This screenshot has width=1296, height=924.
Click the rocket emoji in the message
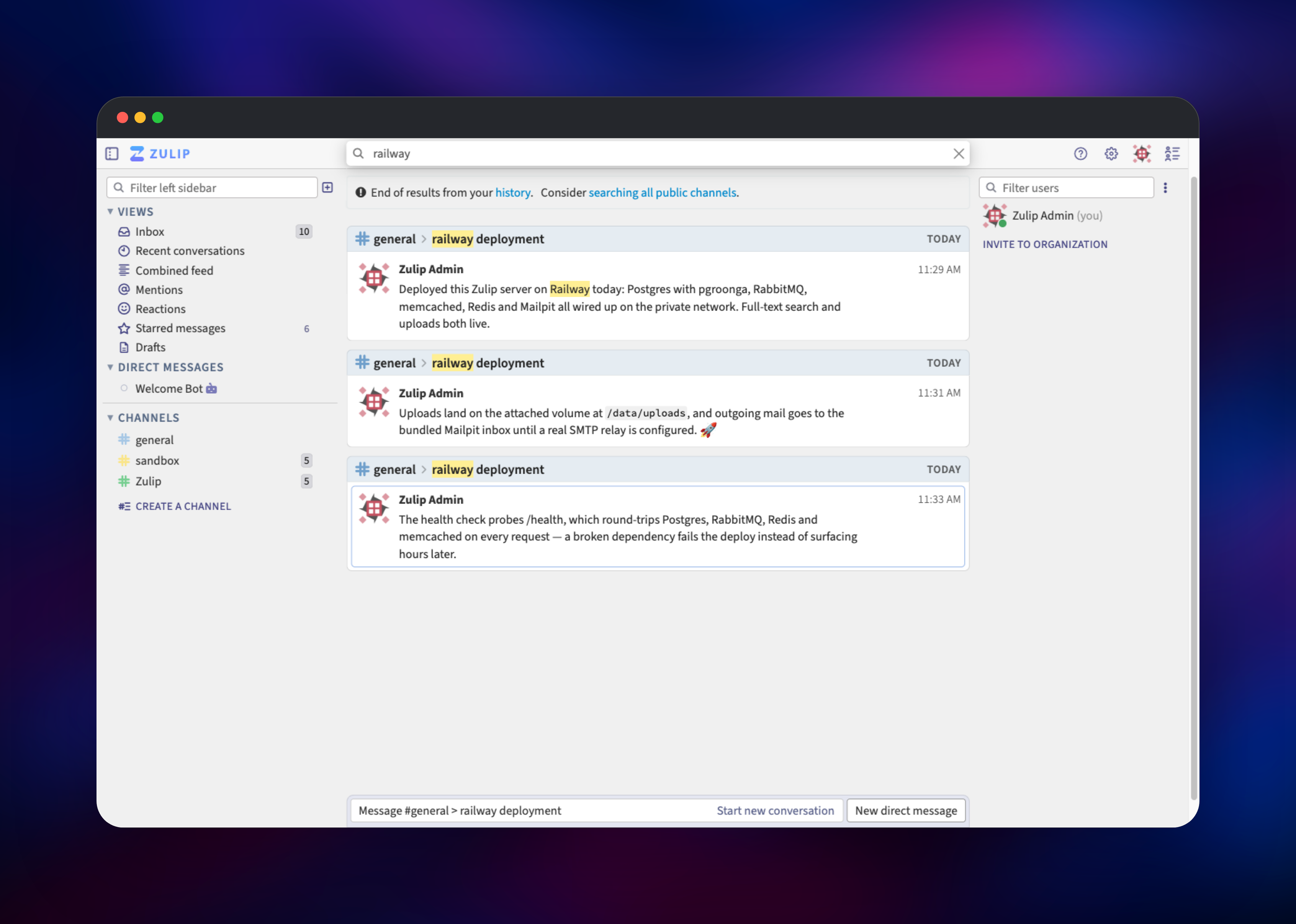pyautogui.click(x=708, y=430)
